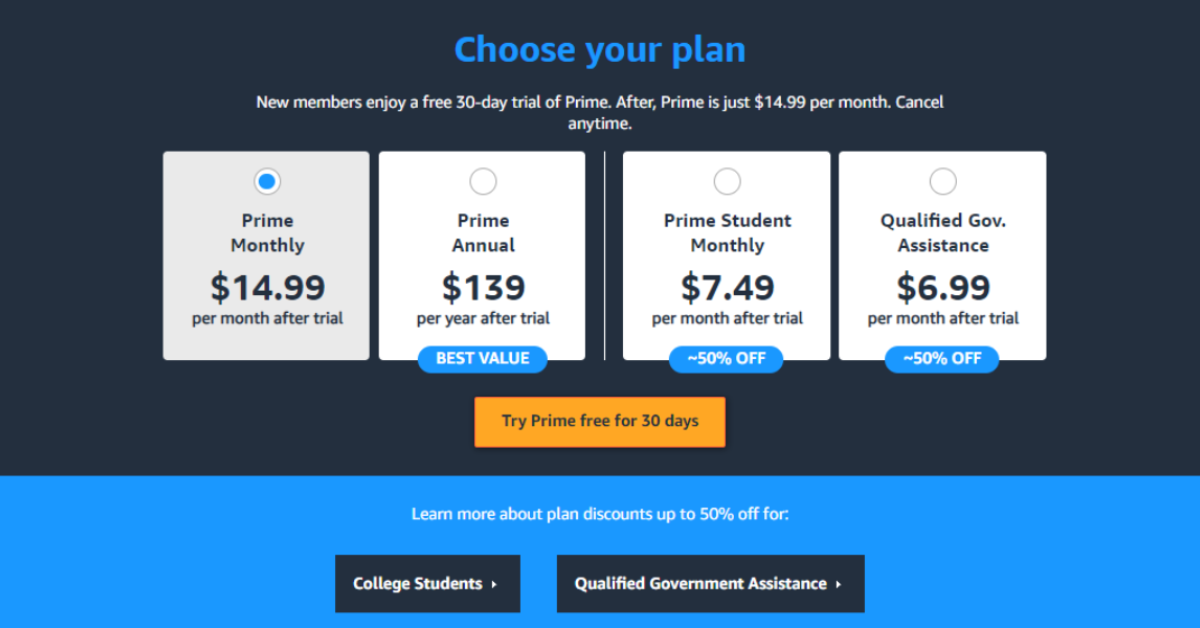This screenshot has width=1200, height=628.
Task: Click the $7.49 Prime Student price
Action: tap(727, 288)
